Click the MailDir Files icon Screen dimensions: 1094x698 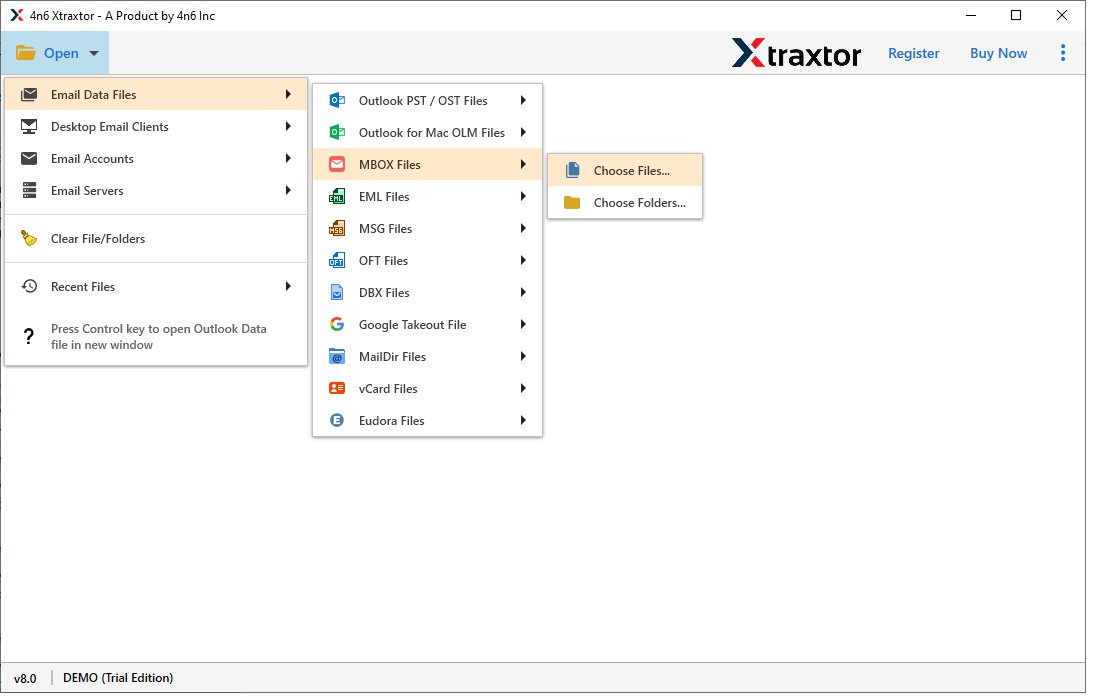coord(338,356)
